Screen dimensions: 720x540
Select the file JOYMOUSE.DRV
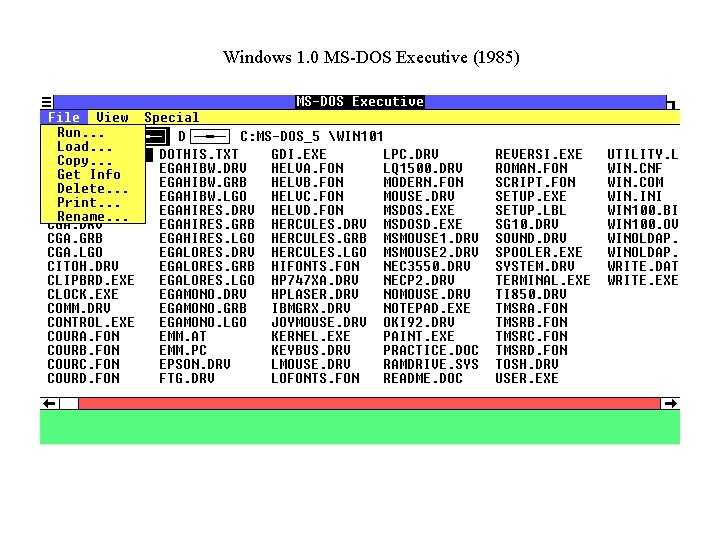pyautogui.click(x=319, y=322)
